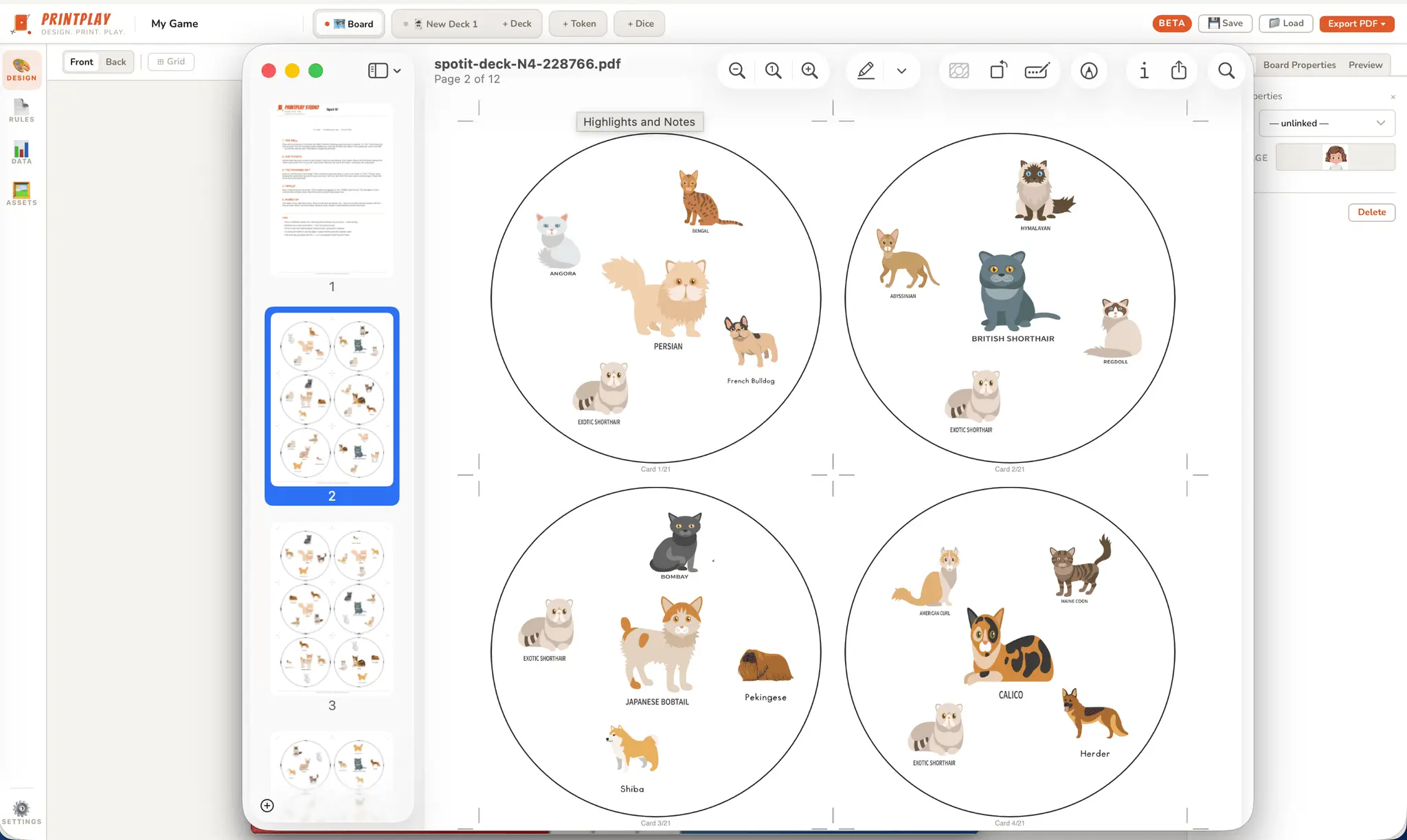Switch to the Board tab
The height and width of the screenshot is (840, 1407).
[x=350, y=23]
